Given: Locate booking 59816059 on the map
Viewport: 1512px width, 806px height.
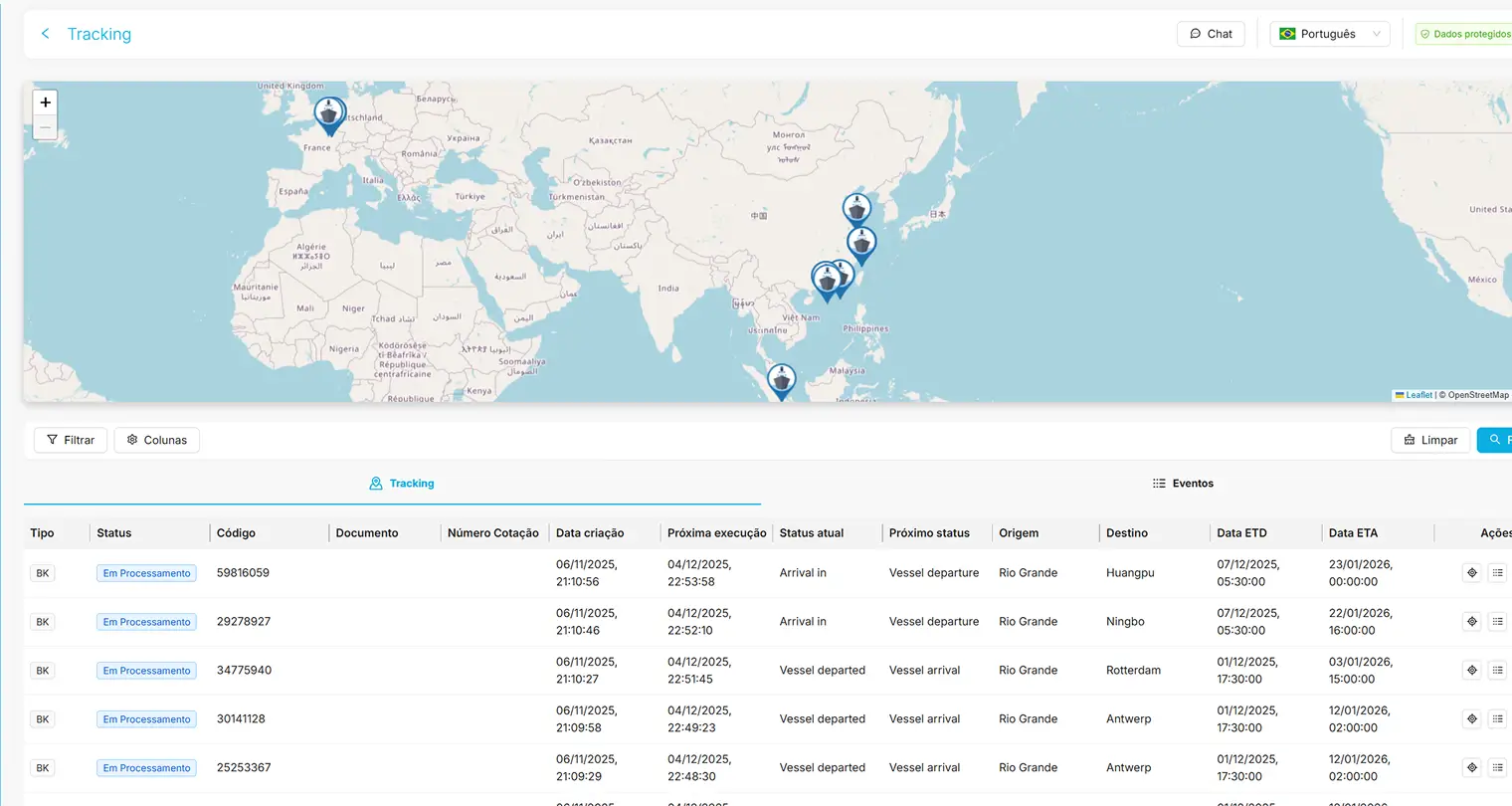Looking at the screenshot, I should coord(1472,573).
